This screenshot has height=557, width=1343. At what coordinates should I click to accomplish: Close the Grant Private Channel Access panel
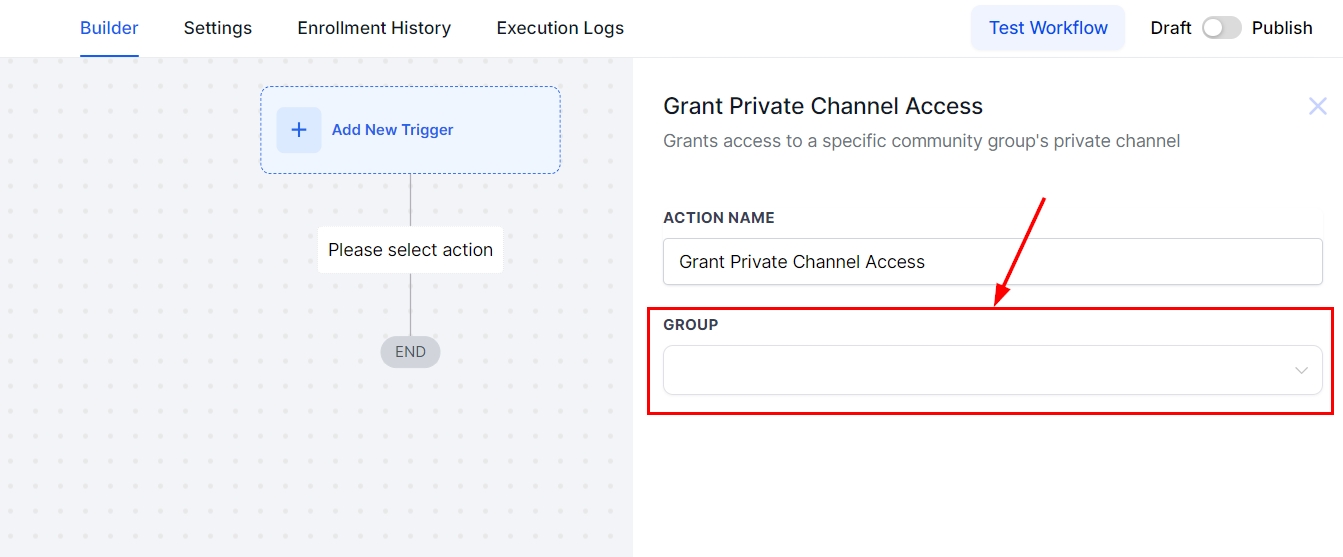[x=1317, y=106]
